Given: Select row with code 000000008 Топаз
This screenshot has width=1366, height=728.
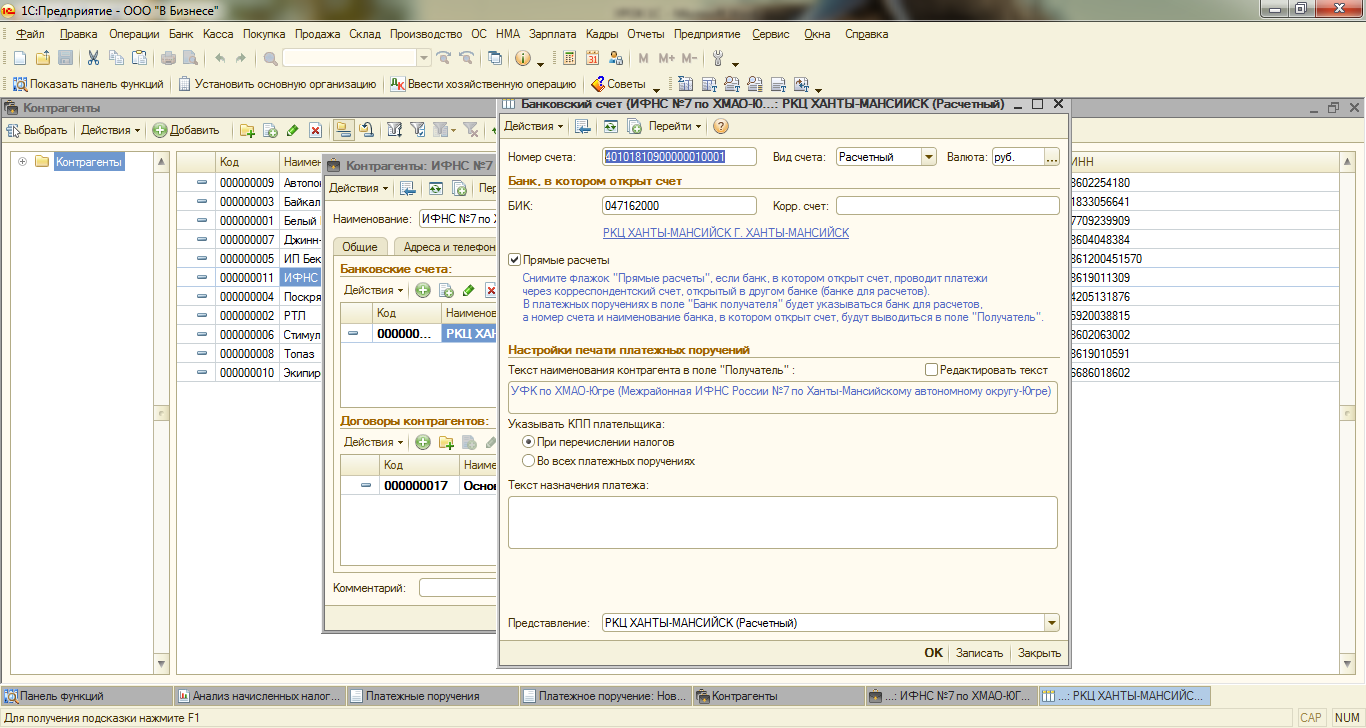Looking at the screenshot, I should click(x=248, y=354).
